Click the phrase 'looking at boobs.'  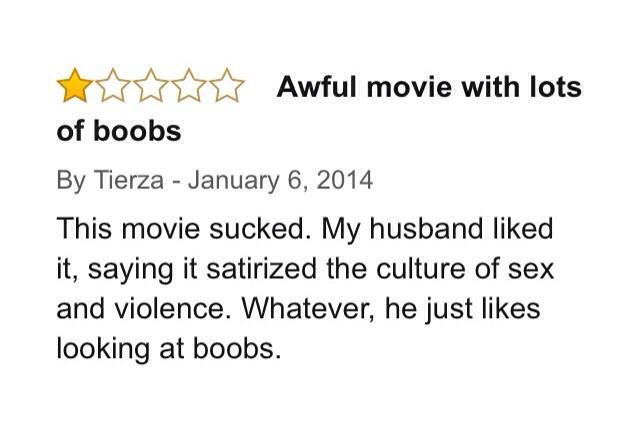(169, 350)
